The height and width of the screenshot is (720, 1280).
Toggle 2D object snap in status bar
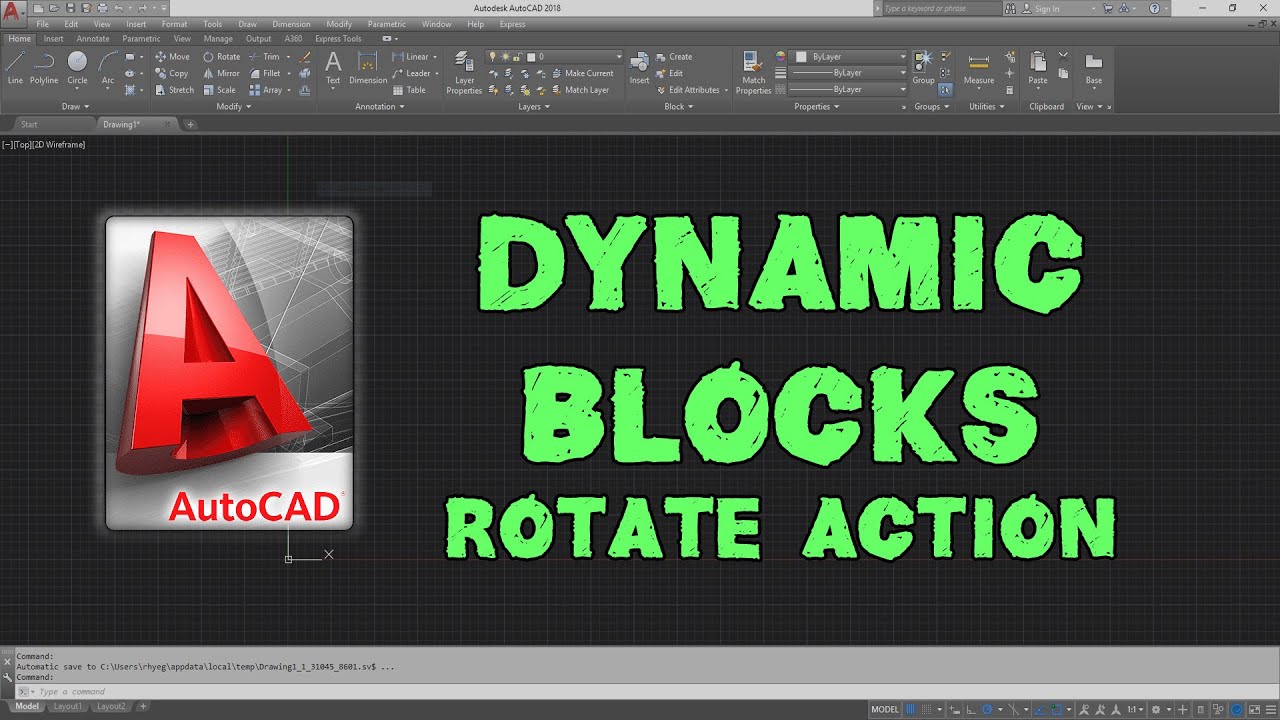click(x=1057, y=709)
